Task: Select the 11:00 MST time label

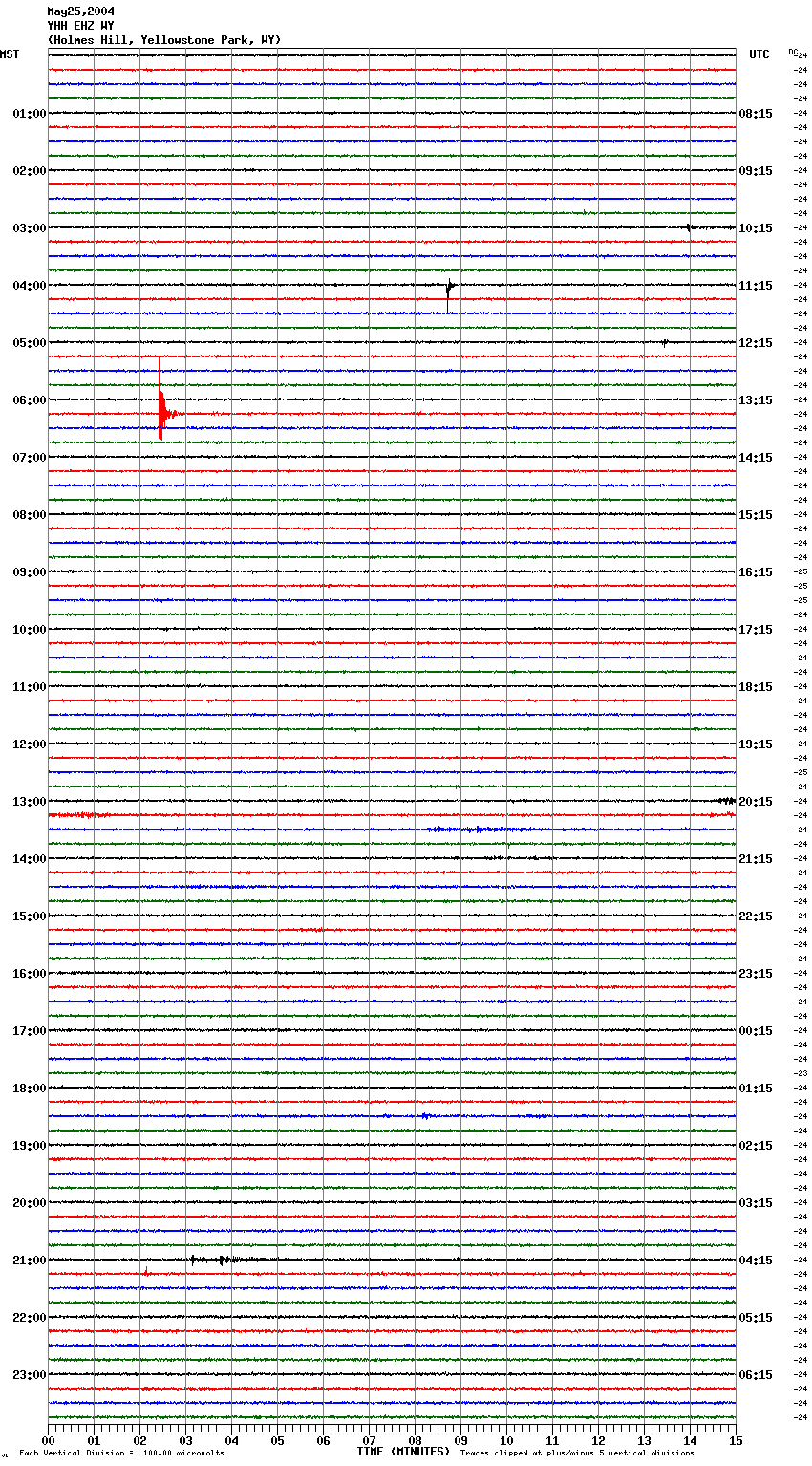Action: click(30, 687)
